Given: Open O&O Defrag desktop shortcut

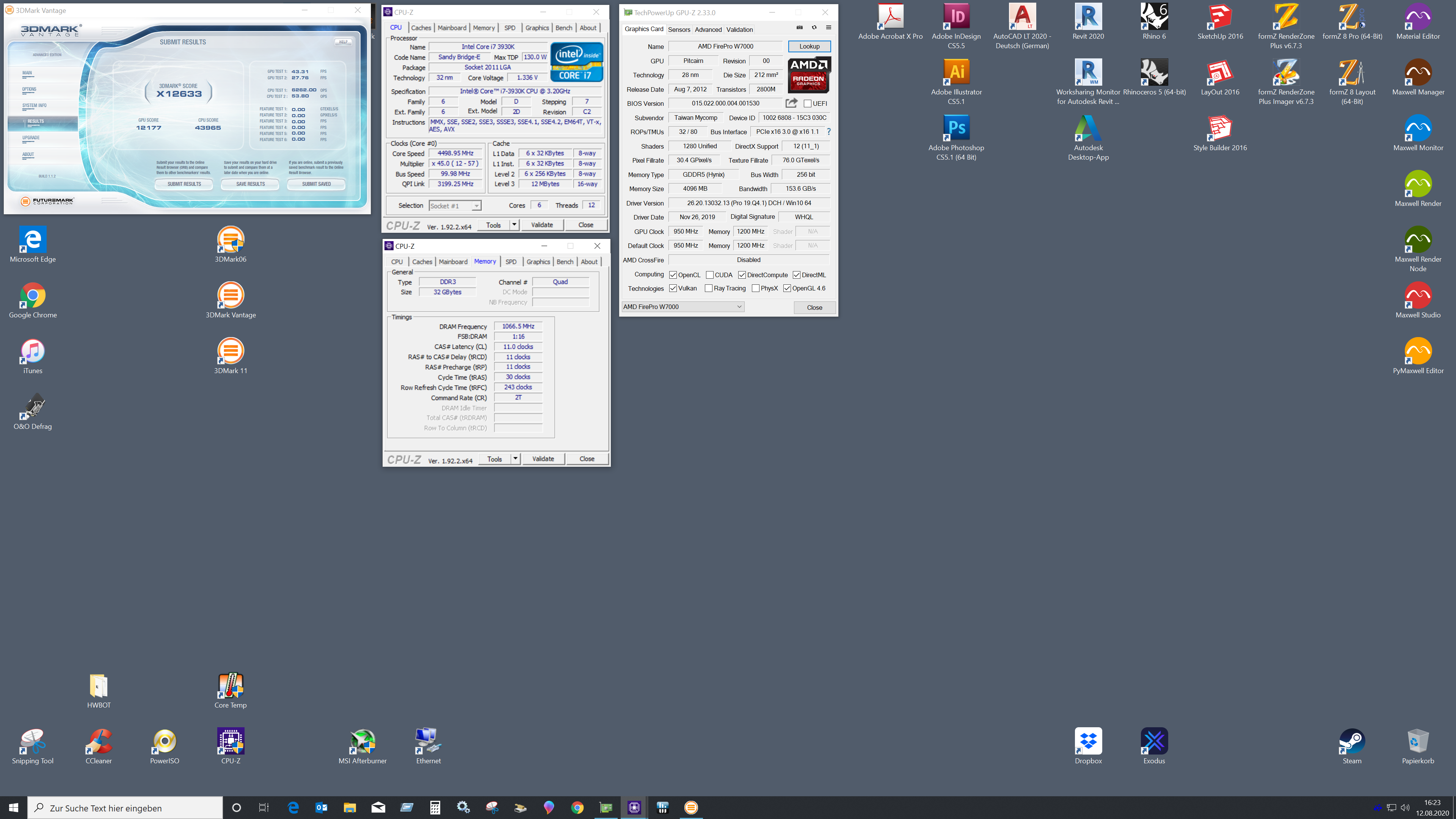Looking at the screenshot, I should point(33,411).
